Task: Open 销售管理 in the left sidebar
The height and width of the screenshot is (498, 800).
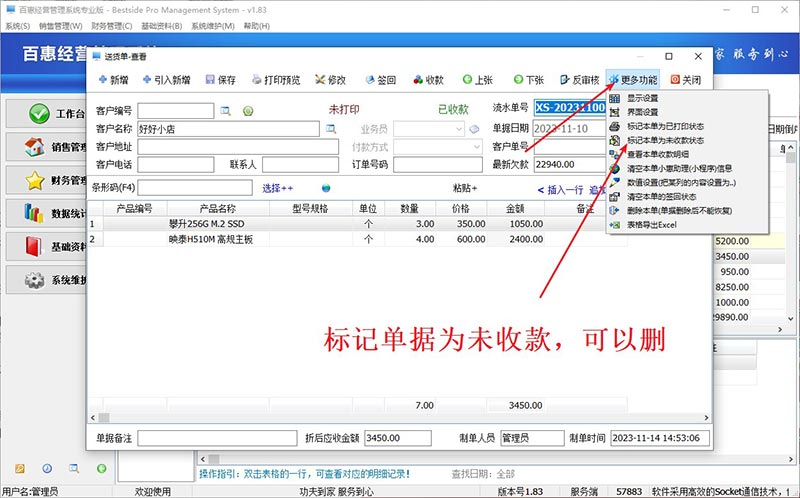Action: click(x=47, y=147)
